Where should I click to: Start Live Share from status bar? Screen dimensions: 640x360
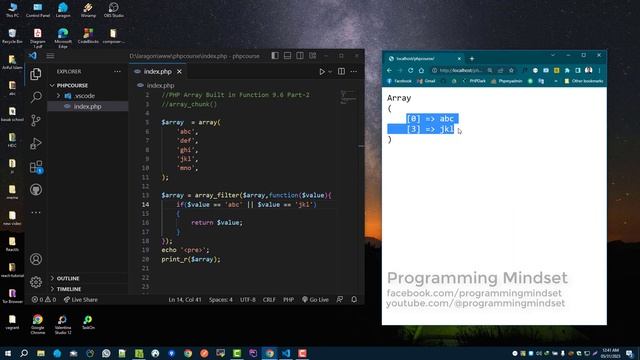click(x=80, y=300)
